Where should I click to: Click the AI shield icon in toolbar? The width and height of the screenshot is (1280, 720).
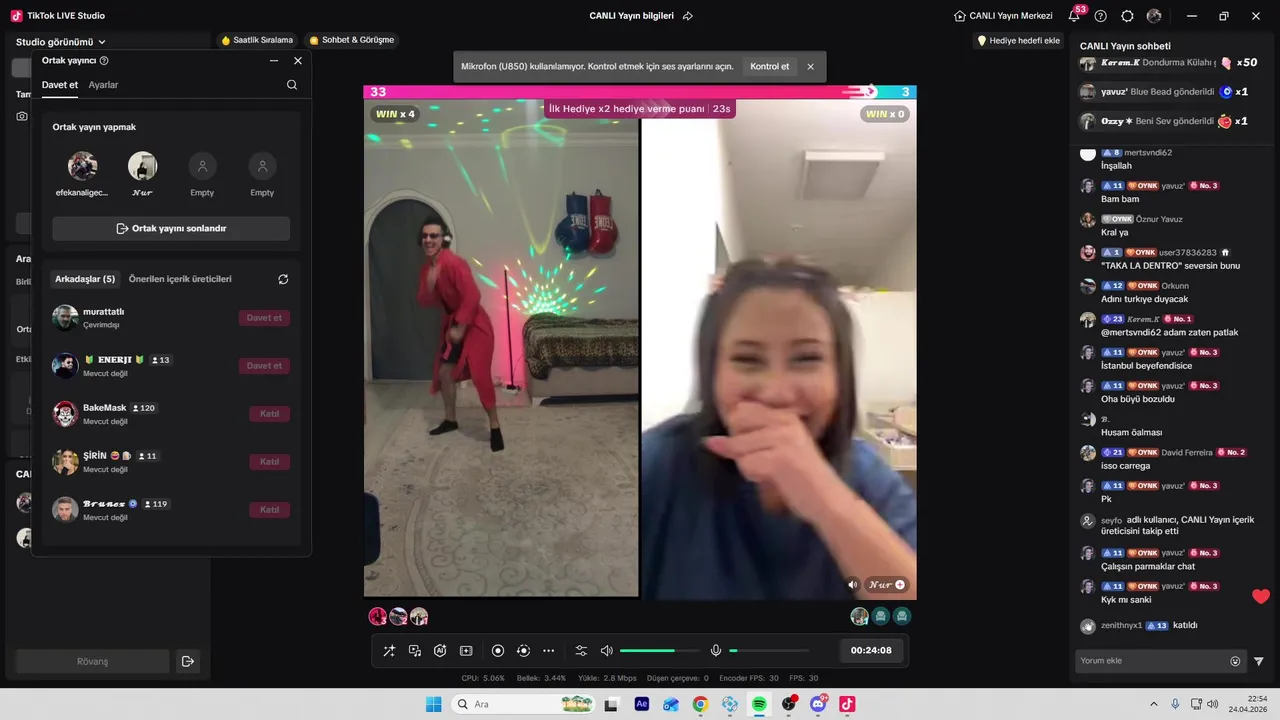[x=440, y=651]
